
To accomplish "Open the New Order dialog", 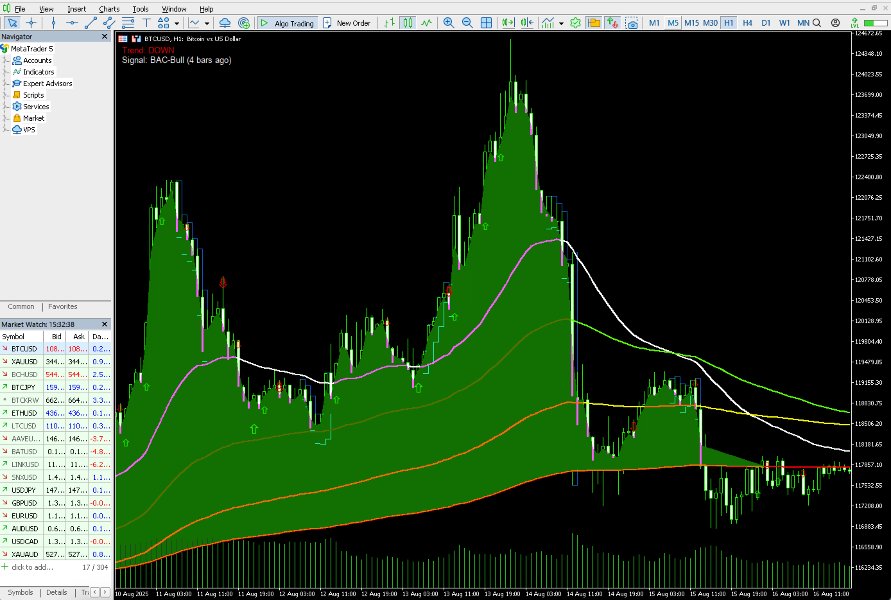I will (347, 23).
